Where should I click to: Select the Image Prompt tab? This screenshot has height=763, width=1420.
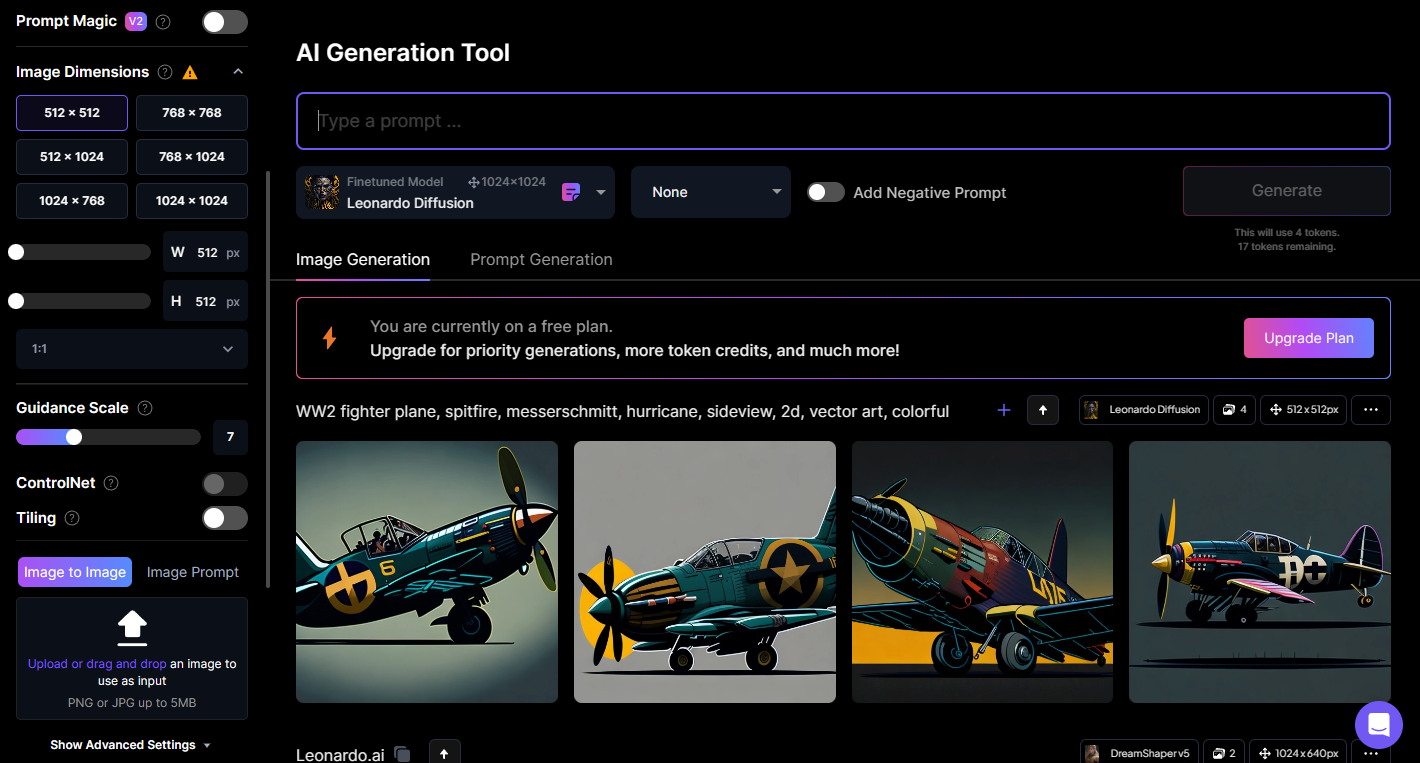click(193, 572)
